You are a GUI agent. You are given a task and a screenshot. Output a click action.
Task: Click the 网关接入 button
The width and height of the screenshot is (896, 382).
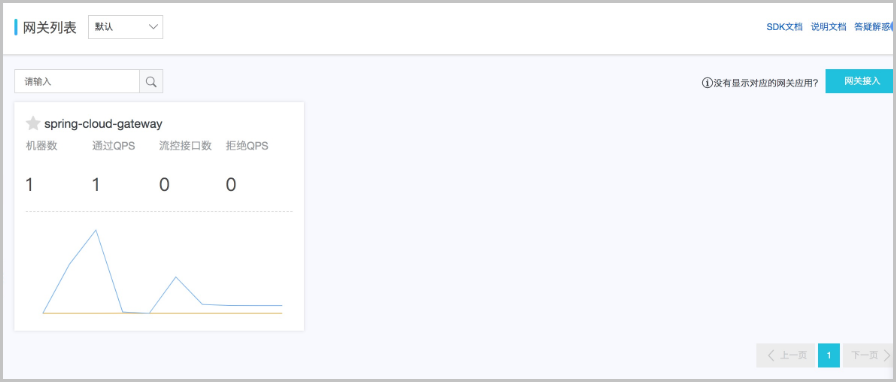point(859,81)
